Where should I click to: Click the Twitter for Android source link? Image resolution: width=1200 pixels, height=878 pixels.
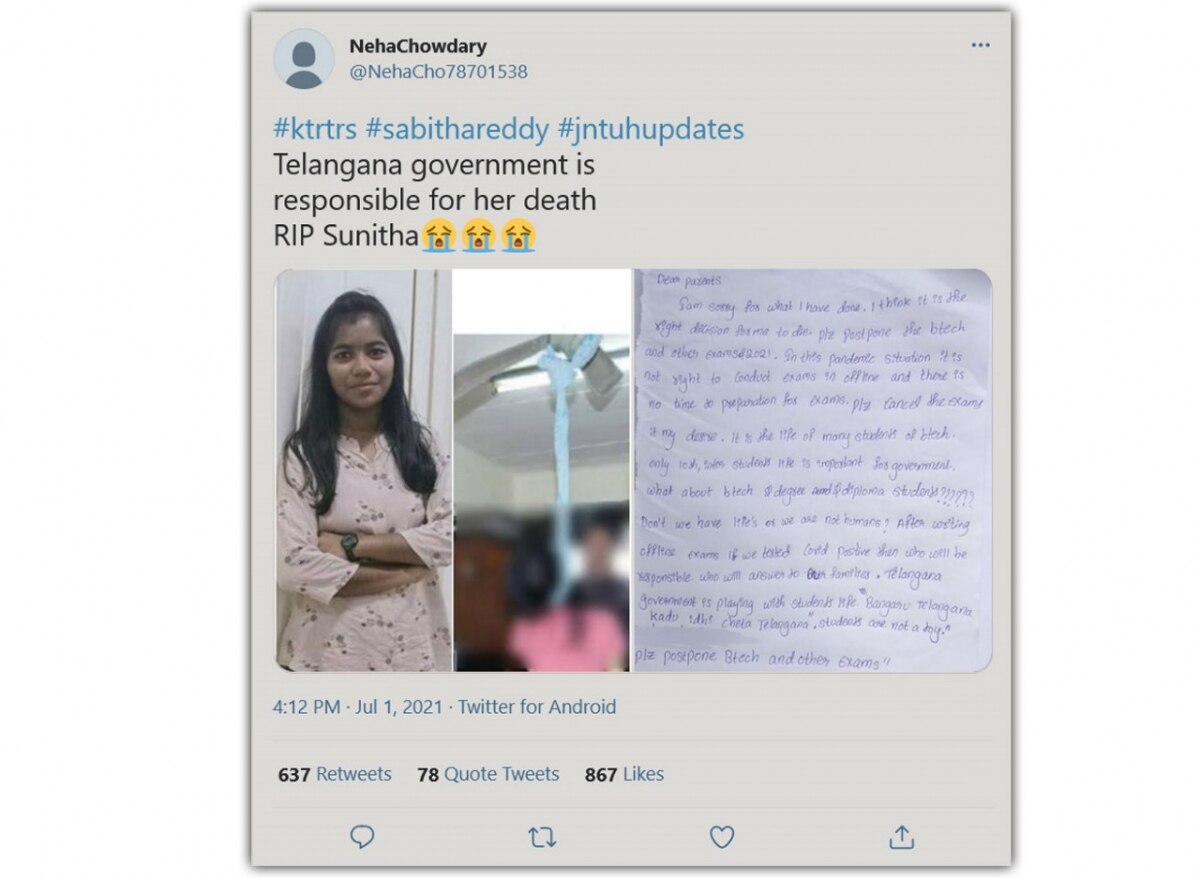[537, 707]
